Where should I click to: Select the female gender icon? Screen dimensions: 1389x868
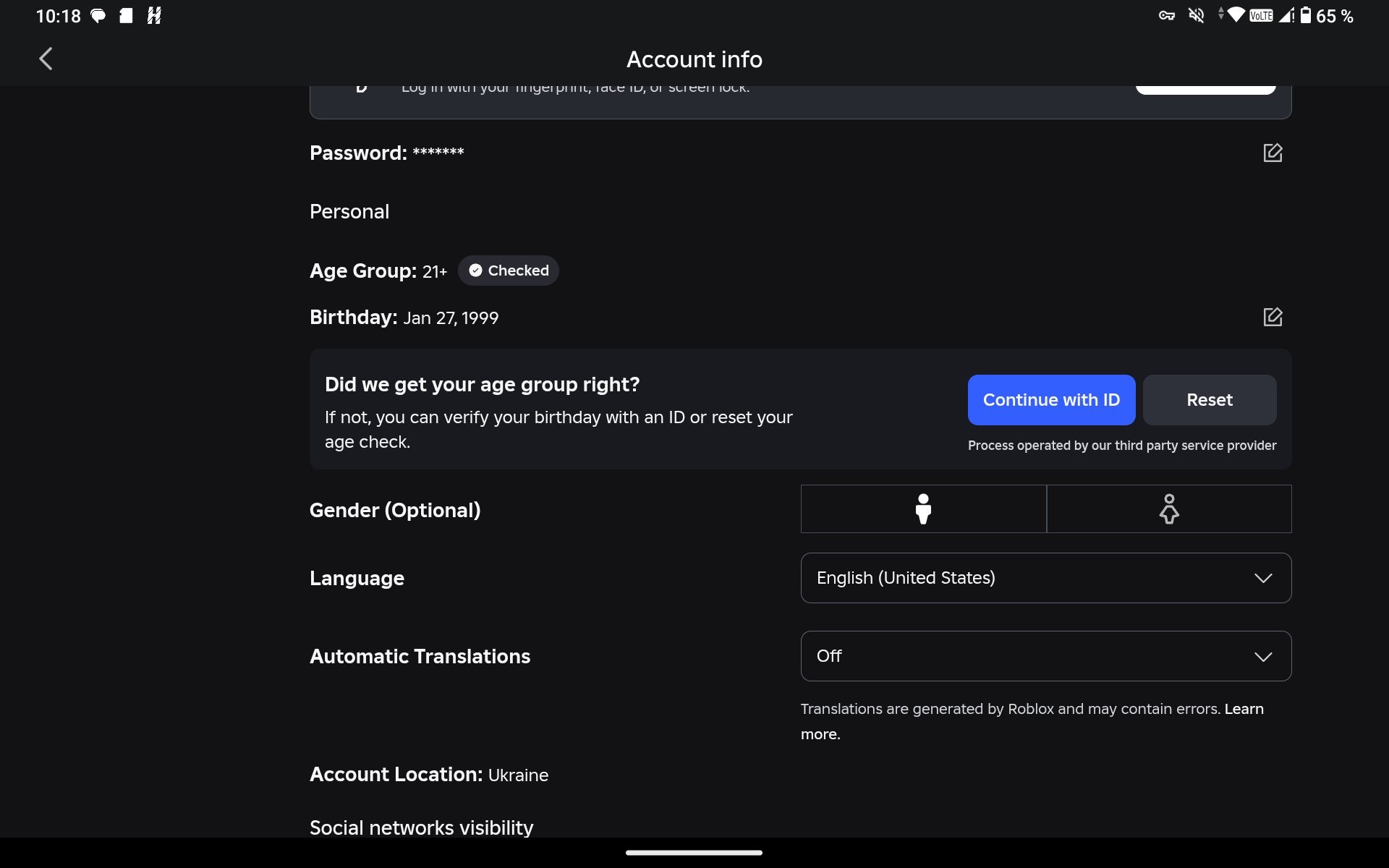pyautogui.click(x=1169, y=509)
